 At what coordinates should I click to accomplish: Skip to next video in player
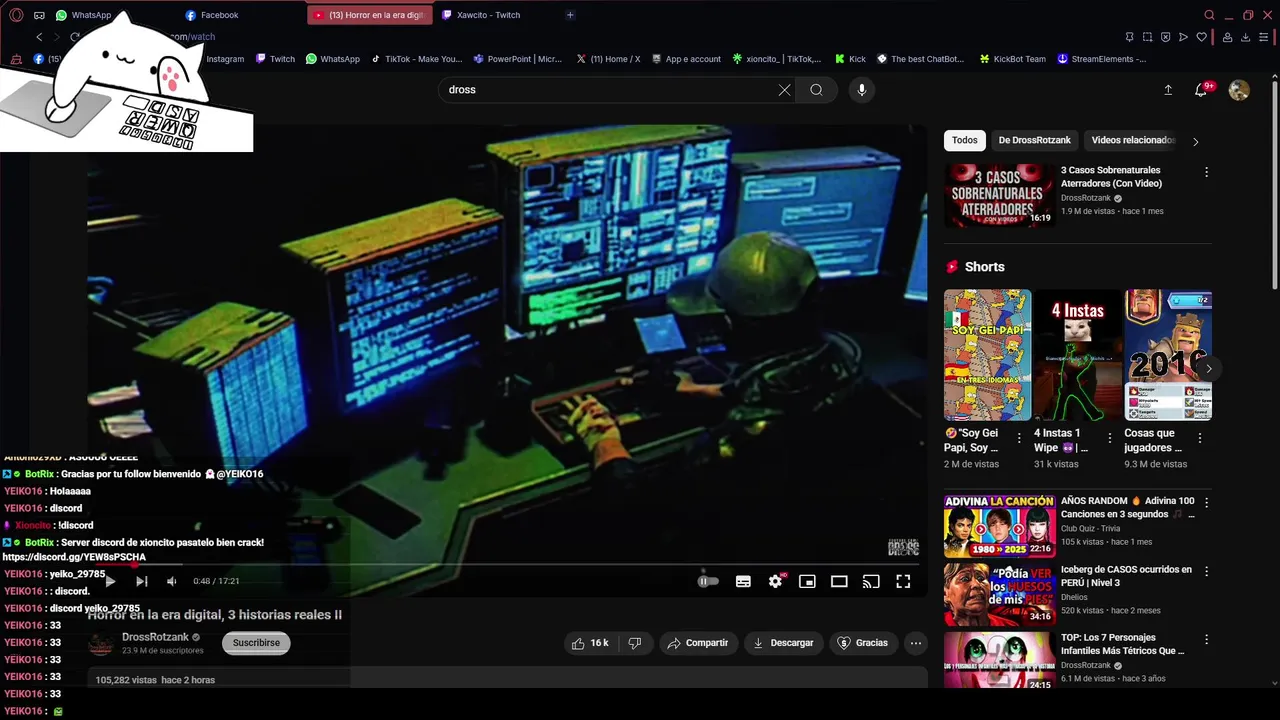click(x=142, y=581)
